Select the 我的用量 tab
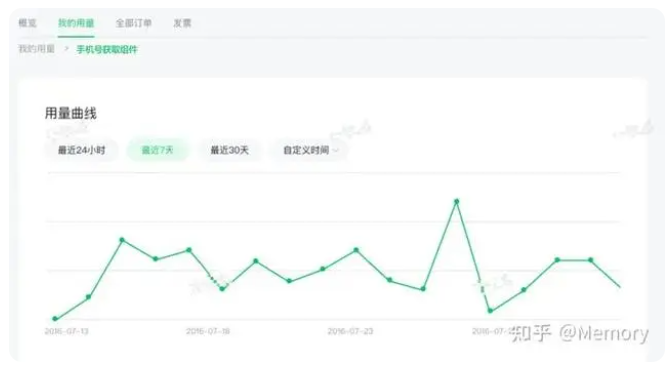This screenshot has height=369, width=670. pos(76,23)
